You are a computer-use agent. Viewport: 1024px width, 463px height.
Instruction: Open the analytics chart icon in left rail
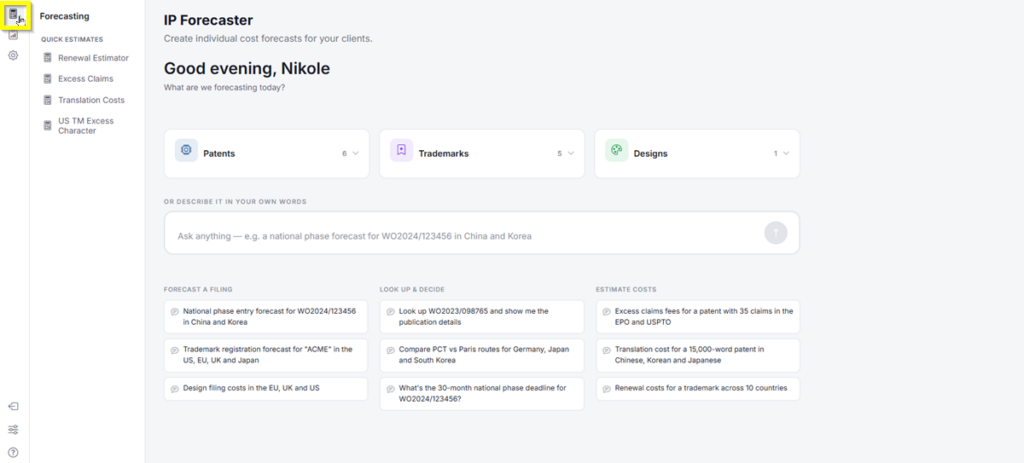13,35
